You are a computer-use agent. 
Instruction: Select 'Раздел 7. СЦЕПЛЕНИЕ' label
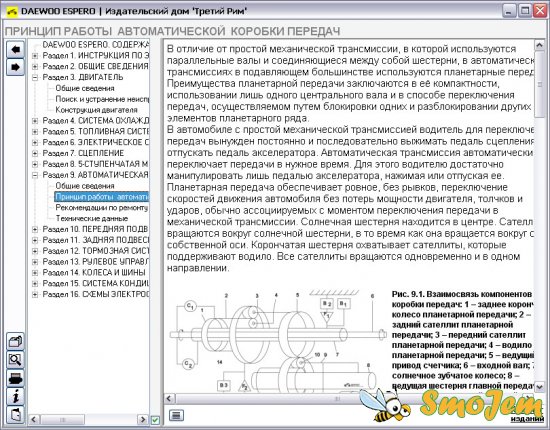tap(83, 154)
